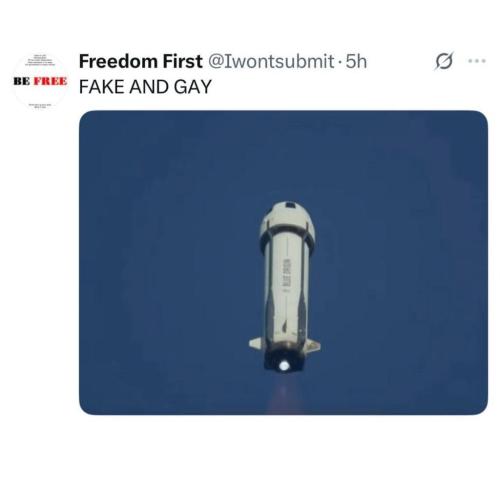Open the three-dot more options menu
The image size is (500, 485).
[x=477, y=61]
